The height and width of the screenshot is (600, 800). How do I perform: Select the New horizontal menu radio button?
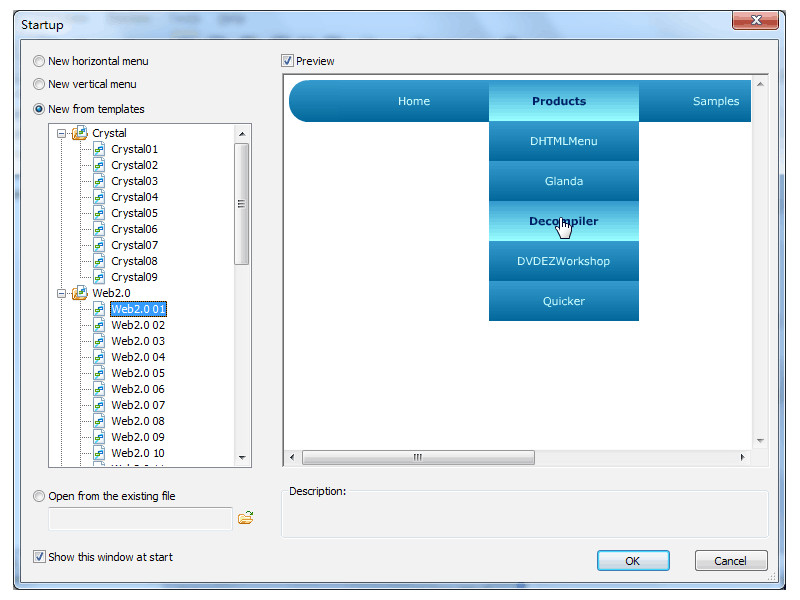tap(40, 61)
